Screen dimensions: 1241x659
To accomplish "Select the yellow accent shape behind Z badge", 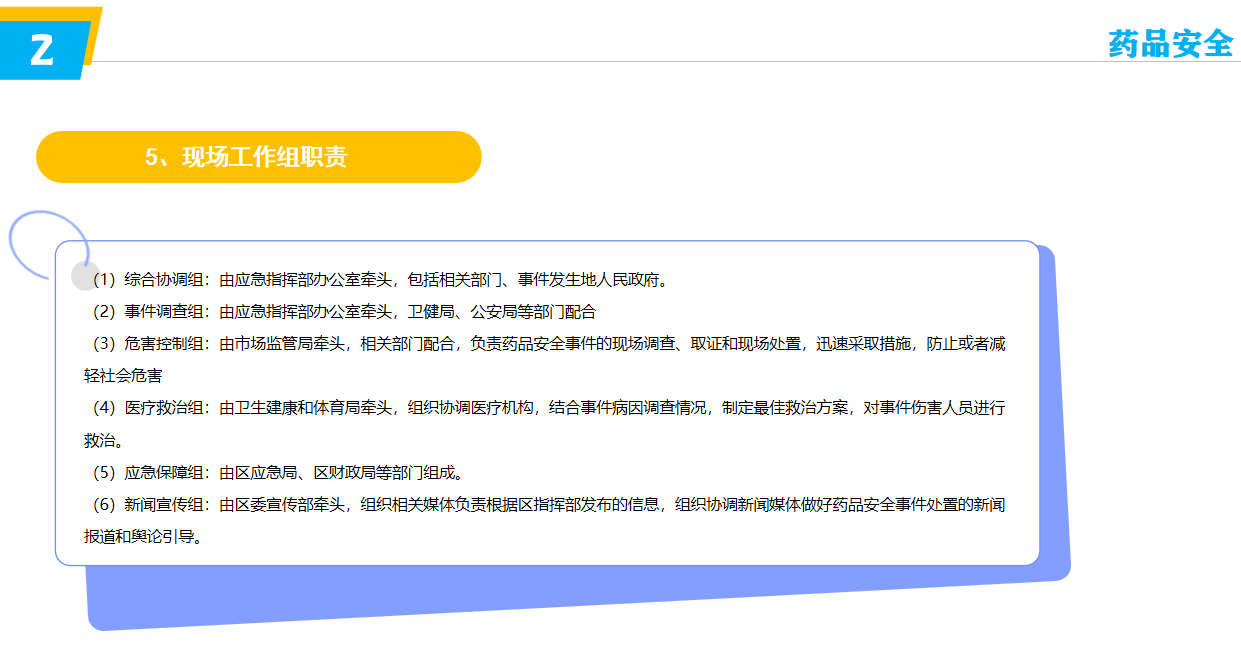I will (94, 28).
